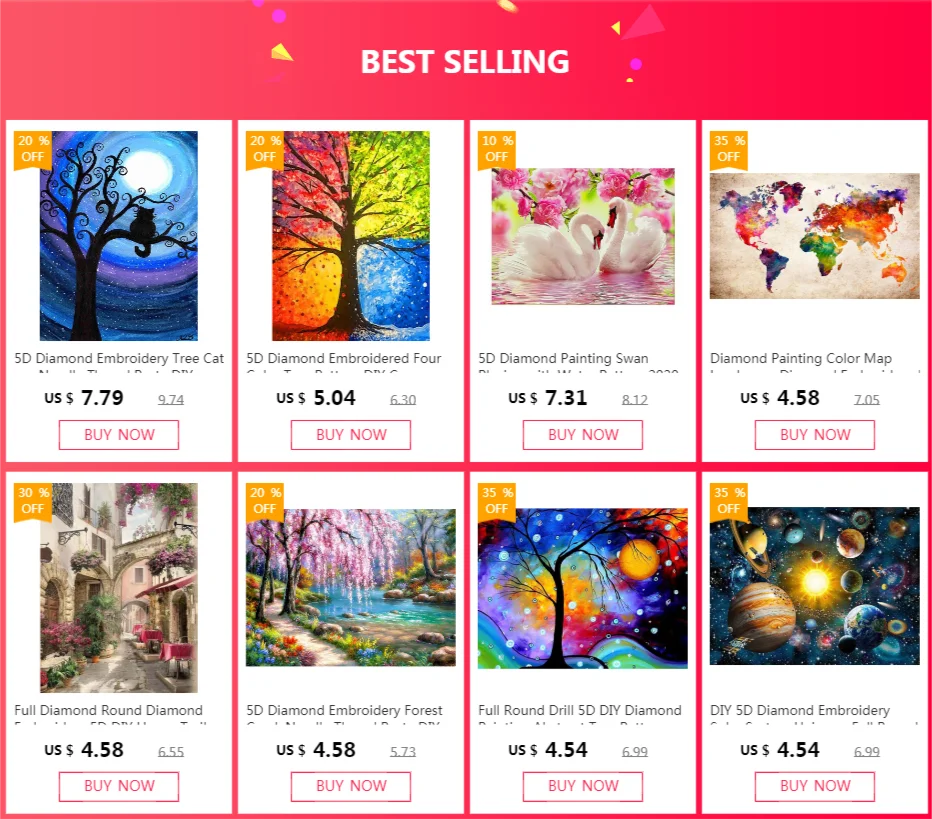932x819 pixels.
Task: Buy the Color Map diamond painting
Action: pos(815,435)
